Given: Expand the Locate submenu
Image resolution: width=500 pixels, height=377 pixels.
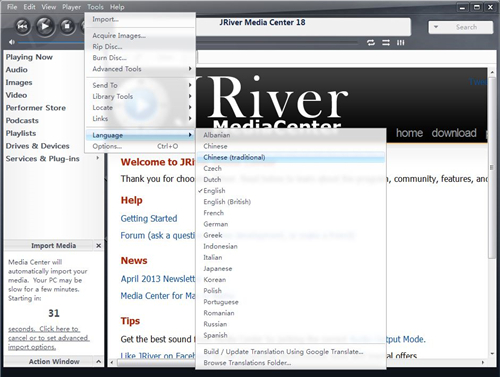Looking at the screenshot, I should coord(140,108).
